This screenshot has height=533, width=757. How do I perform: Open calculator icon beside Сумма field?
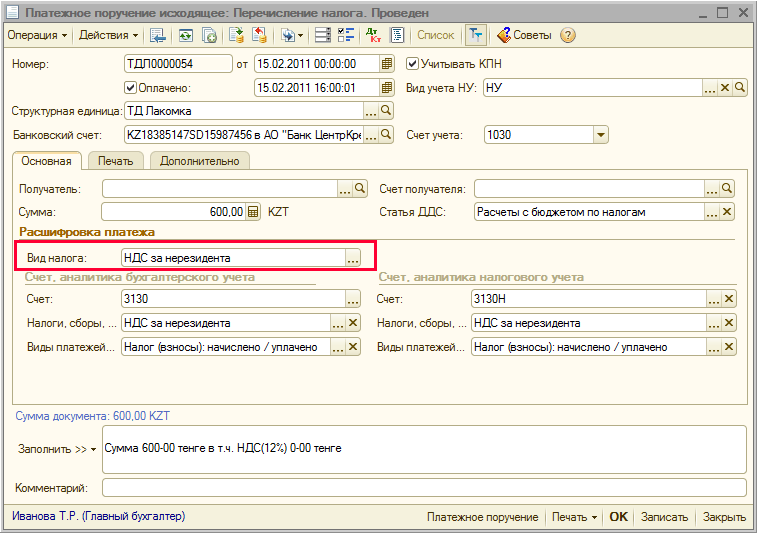coord(253,212)
